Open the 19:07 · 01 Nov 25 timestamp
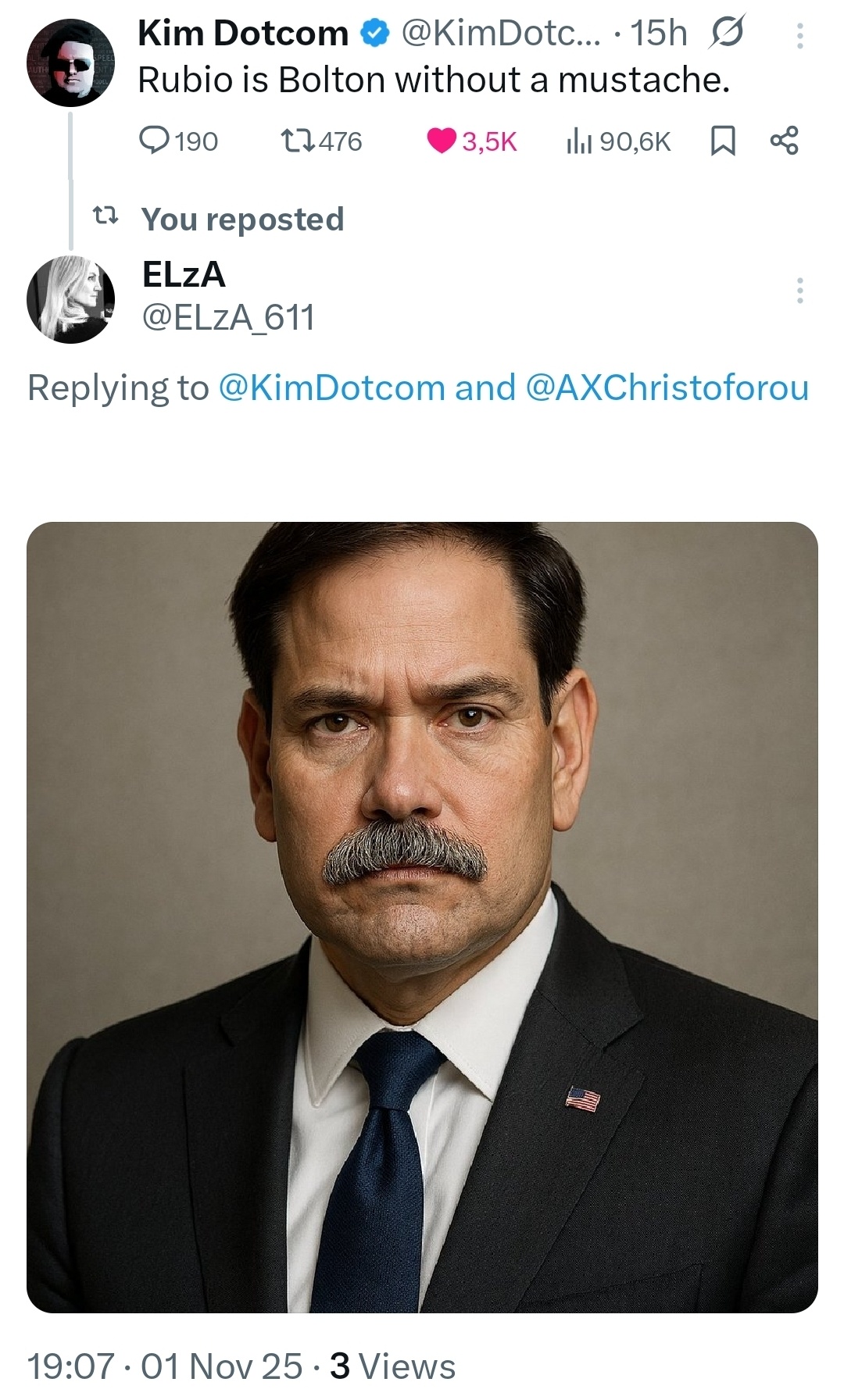This screenshot has width=844, height=1400. tap(164, 1366)
